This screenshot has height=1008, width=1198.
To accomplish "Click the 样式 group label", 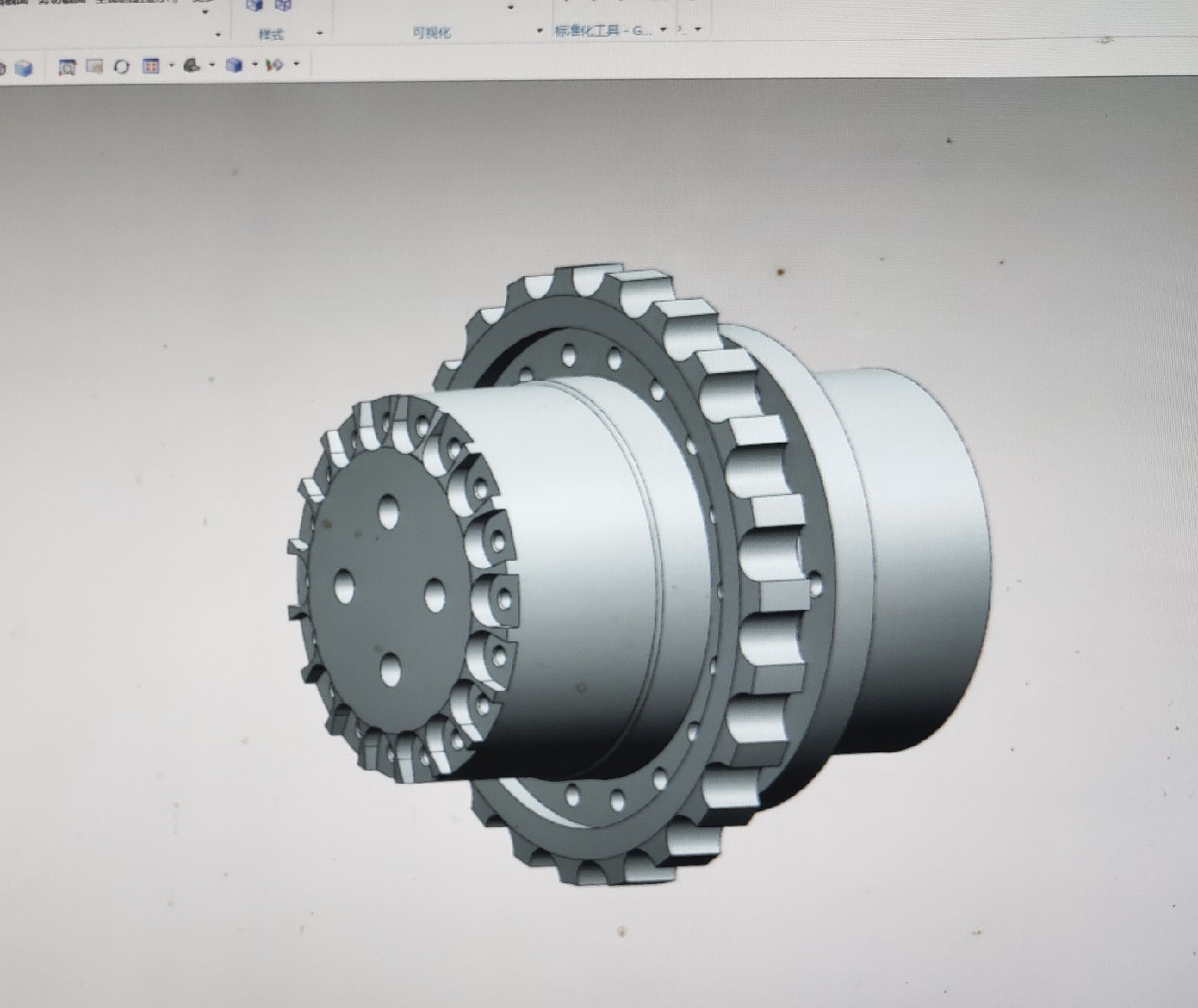I will (271, 35).
